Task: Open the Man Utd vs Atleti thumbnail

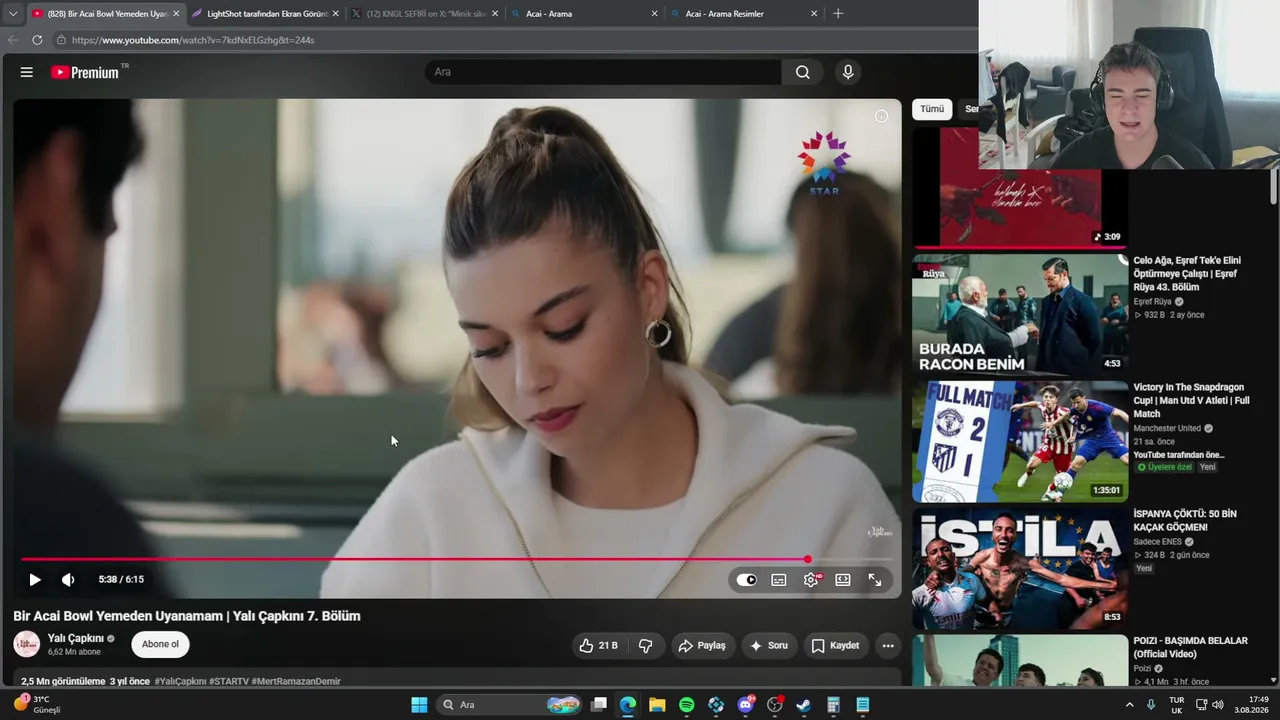Action: click(x=1020, y=441)
